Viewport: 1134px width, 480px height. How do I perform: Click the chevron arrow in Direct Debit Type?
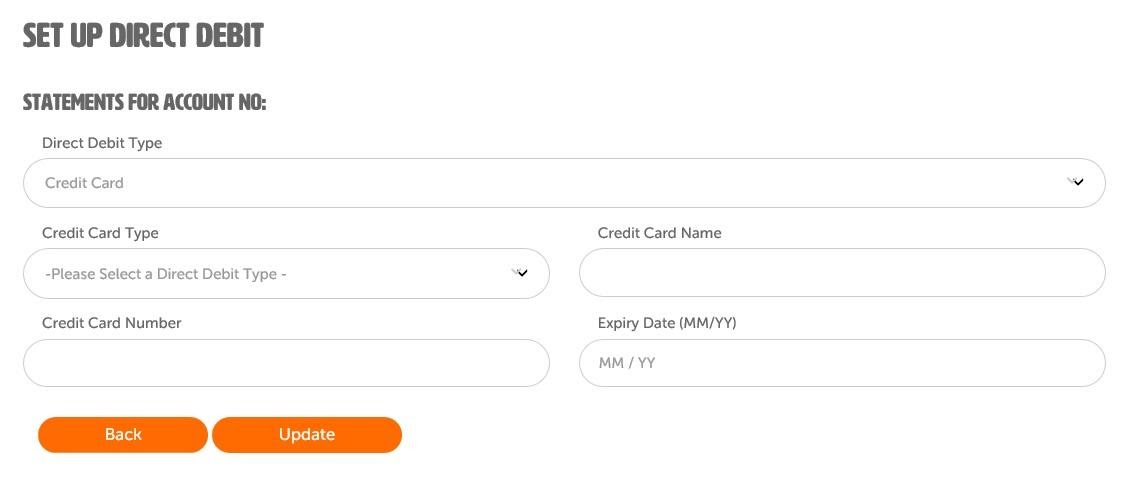[x=1075, y=182]
